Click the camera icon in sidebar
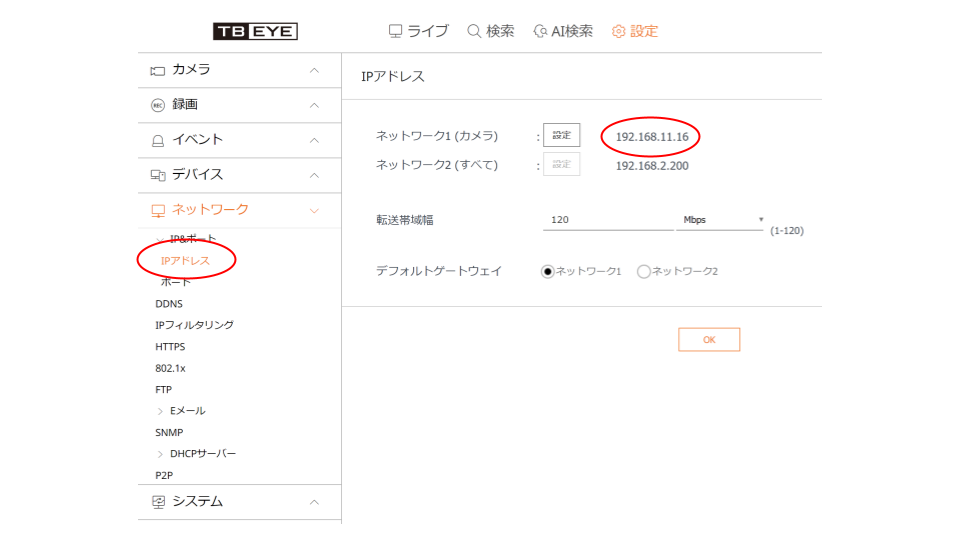Viewport: 960px width, 540px height. point(158,70)
